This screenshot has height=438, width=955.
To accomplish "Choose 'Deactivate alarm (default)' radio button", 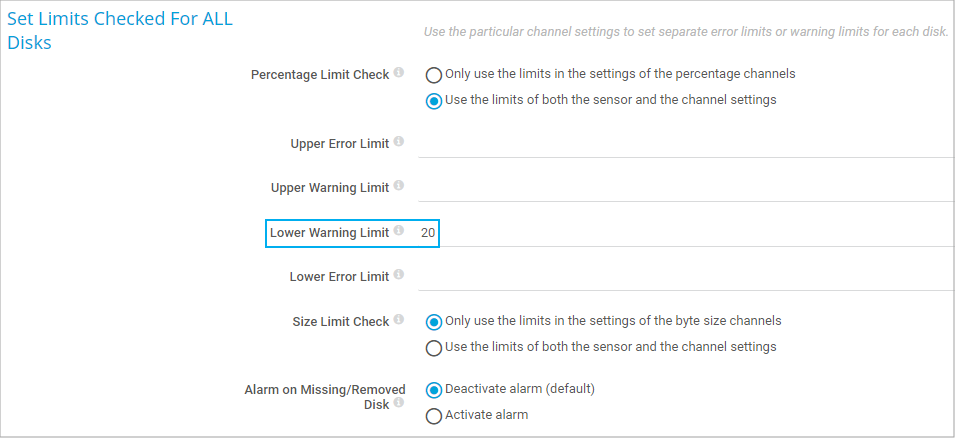I will pyautogui.click(x=434, y=390).
